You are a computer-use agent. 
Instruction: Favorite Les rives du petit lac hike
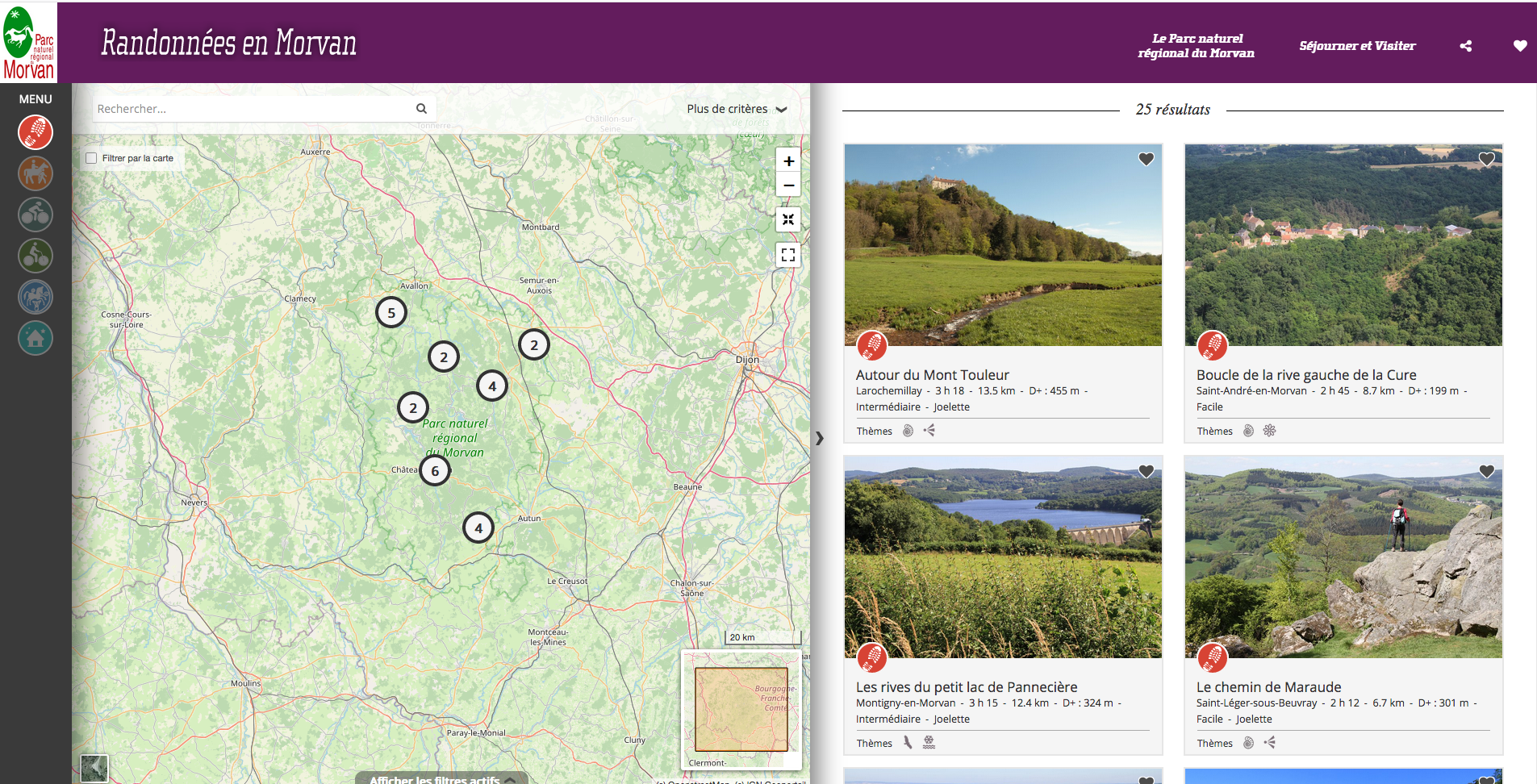[x=1146, y=471]
